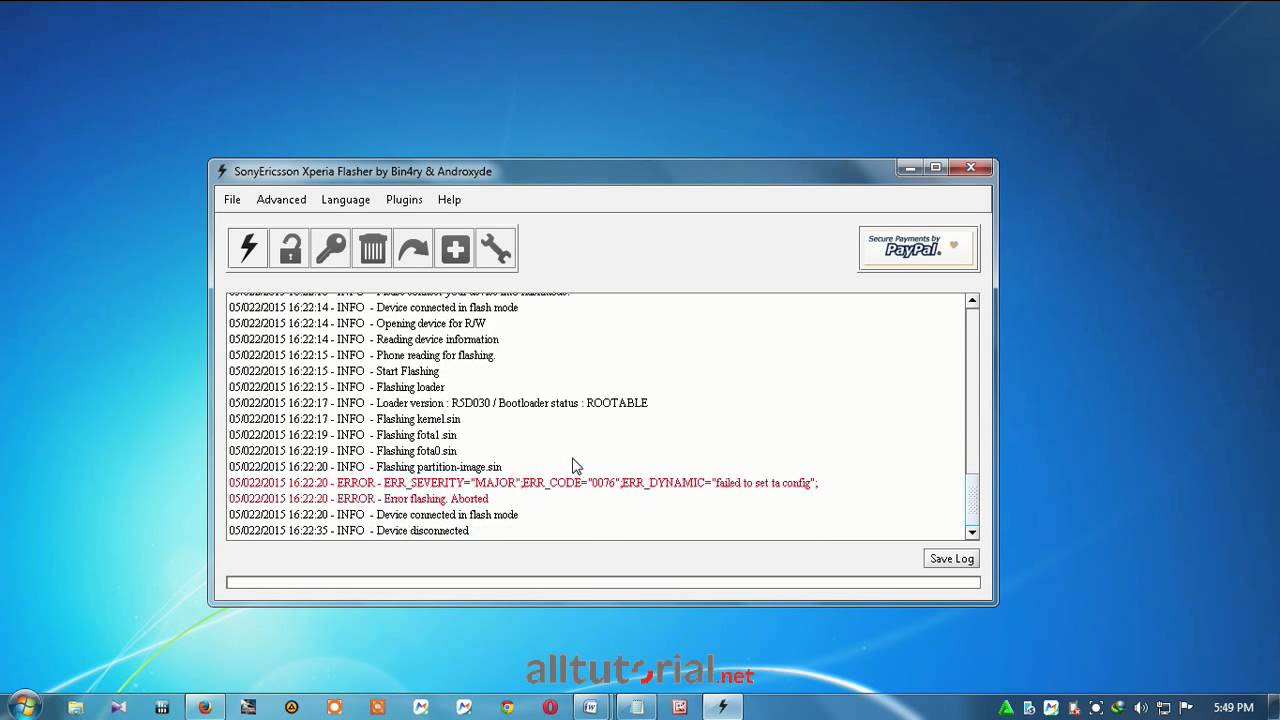The width and height of the screenshot is (1280, 720).
Task: Click the 'failed to set ta config' error line
Action: [x=523, y=483]
